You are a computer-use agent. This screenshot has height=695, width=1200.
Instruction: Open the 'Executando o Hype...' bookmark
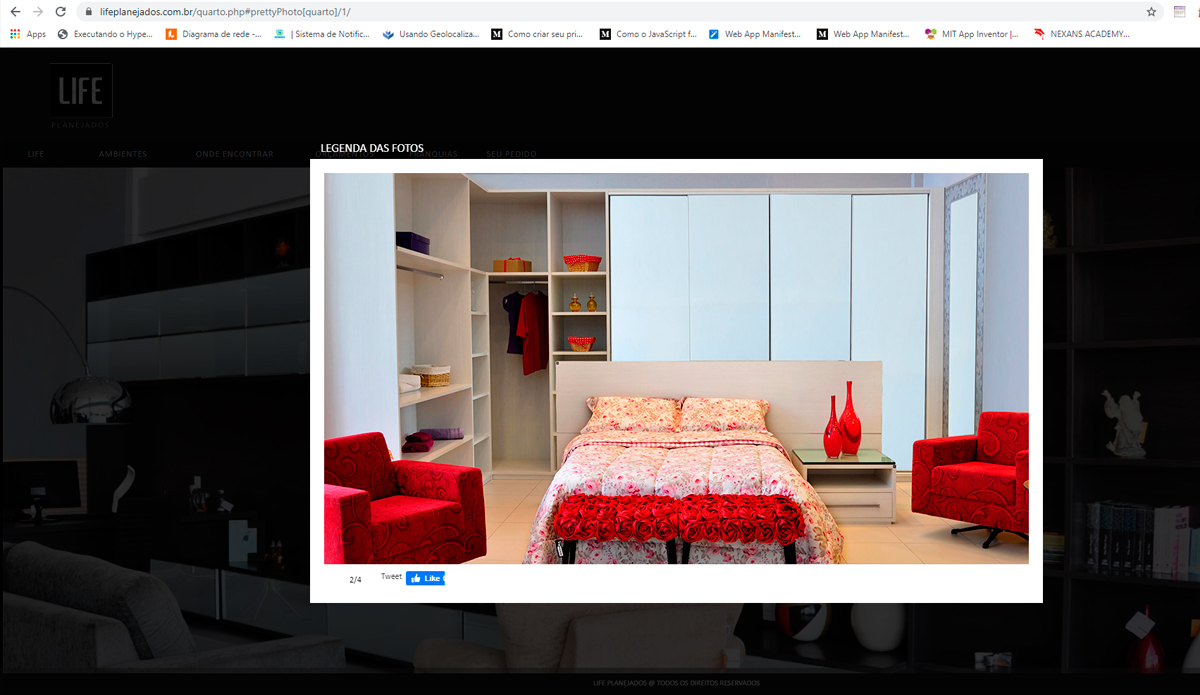pos(105,34)
